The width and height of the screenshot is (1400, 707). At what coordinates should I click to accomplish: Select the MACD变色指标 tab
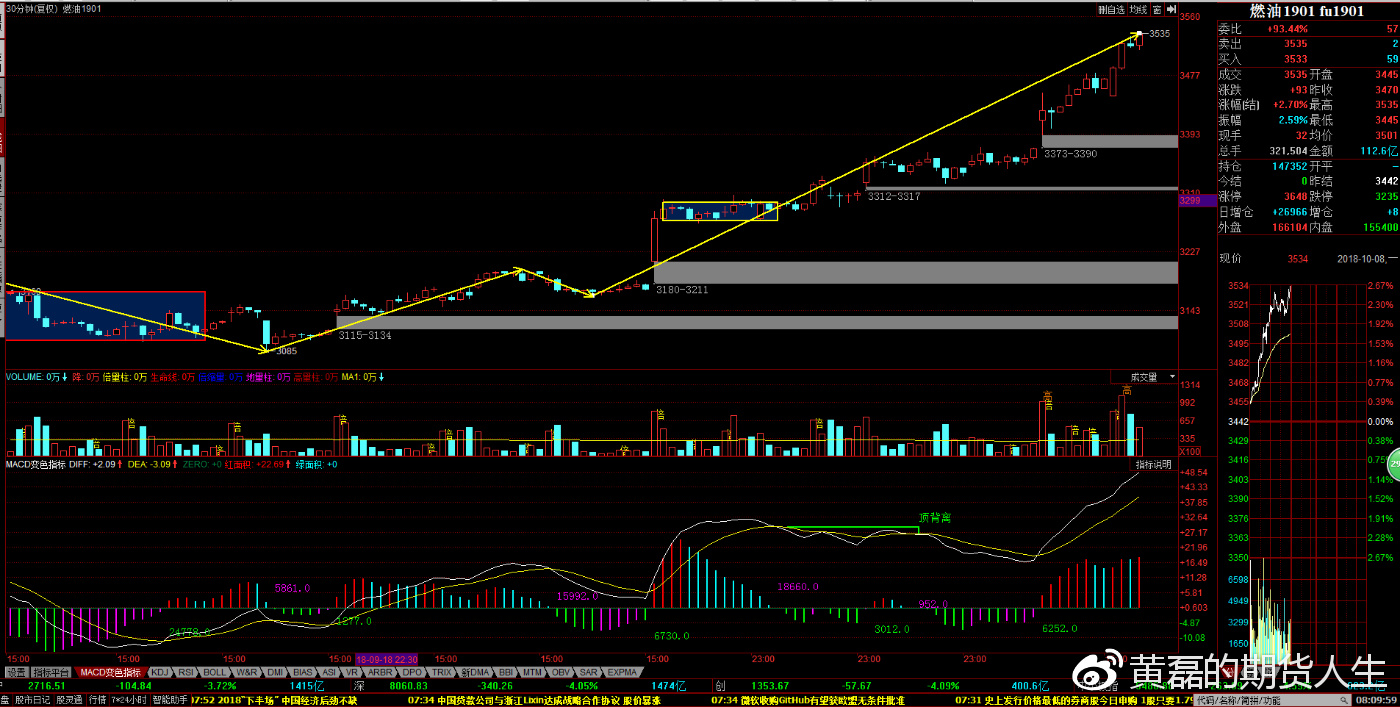110,672
